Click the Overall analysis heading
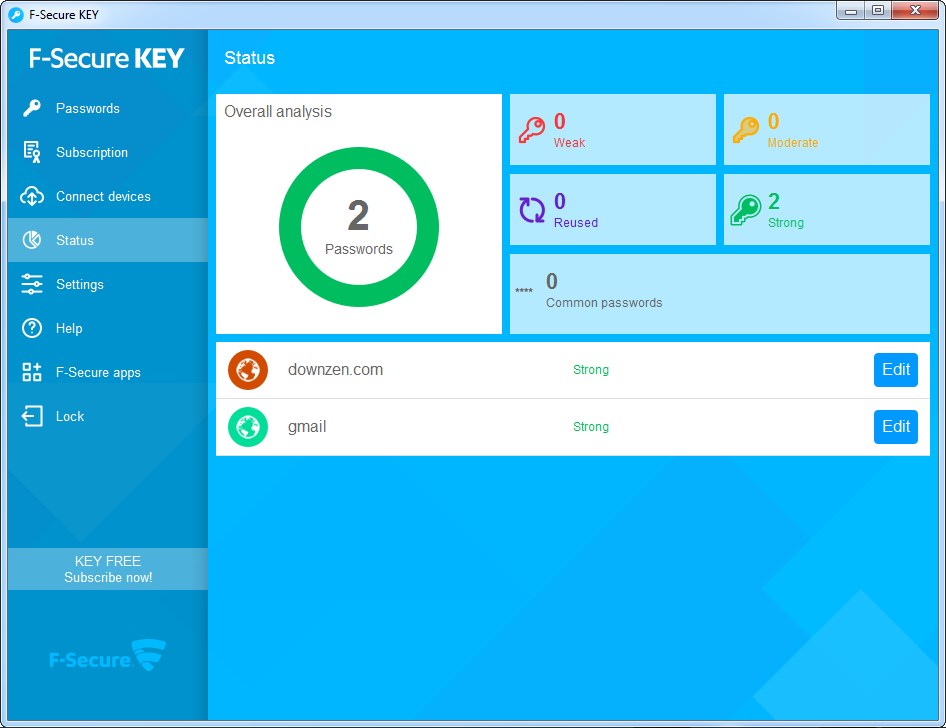The image size is (946, 728). [x=278, y=112]
